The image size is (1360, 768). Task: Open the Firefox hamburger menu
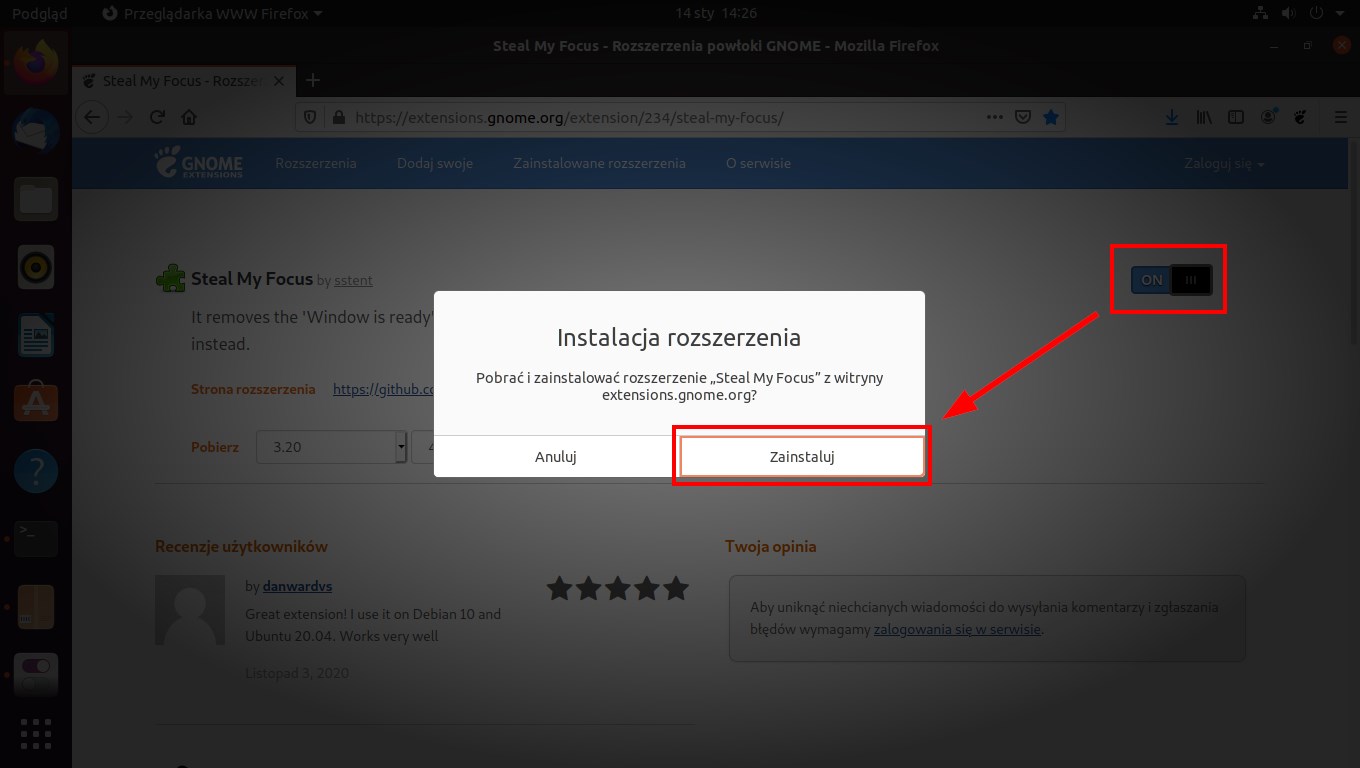(x=1341, y=117)
